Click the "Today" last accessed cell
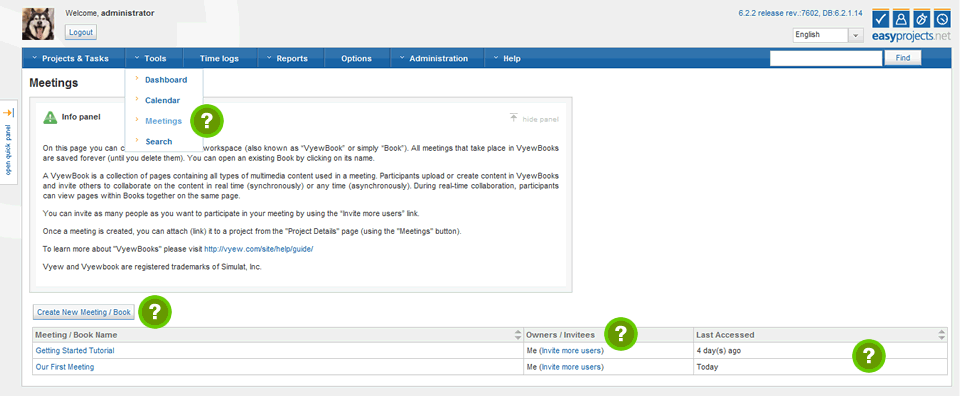 click(x=707, y=367)
